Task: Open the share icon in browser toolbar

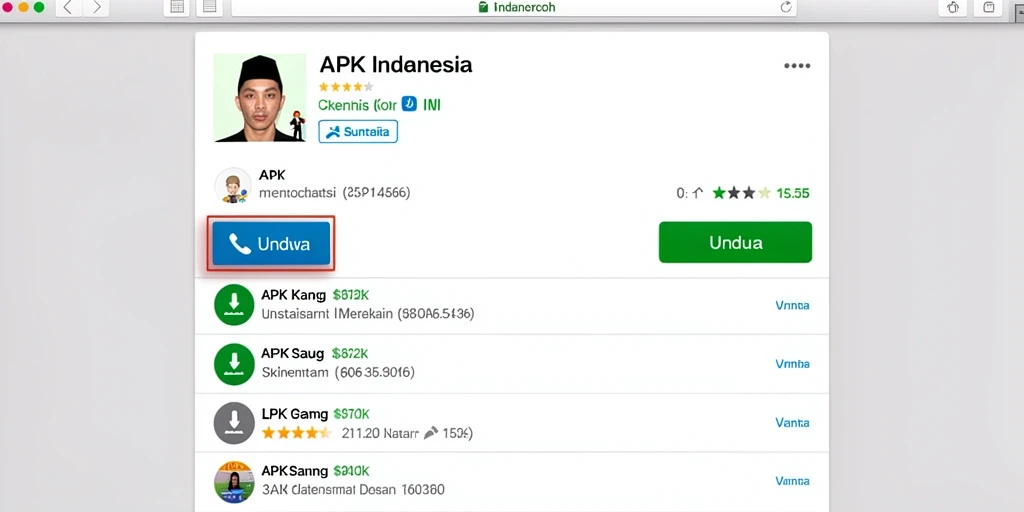Action: [953, 7]
